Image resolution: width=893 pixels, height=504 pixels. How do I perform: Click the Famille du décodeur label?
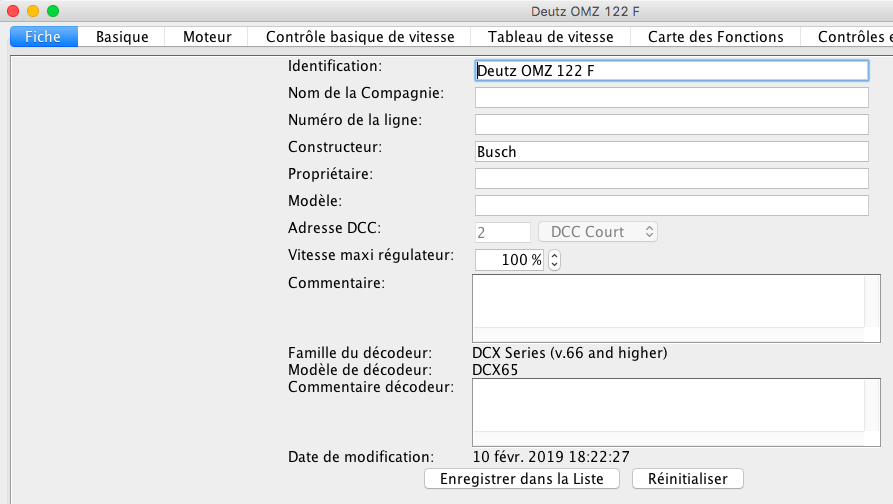click(359, 353)
